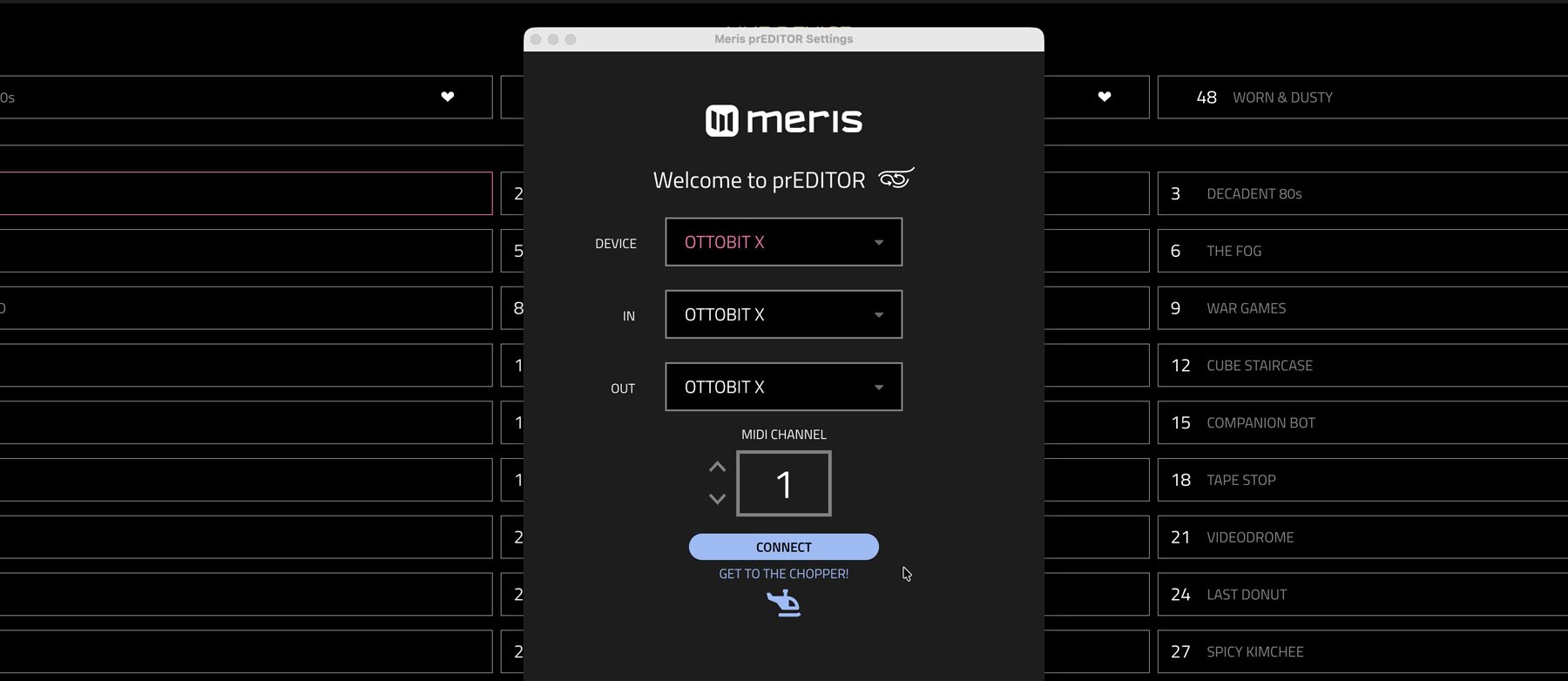Screen dimensions: 1568x681
Task: Click the MIDI channel number field
Action: [x=784, y=483]
